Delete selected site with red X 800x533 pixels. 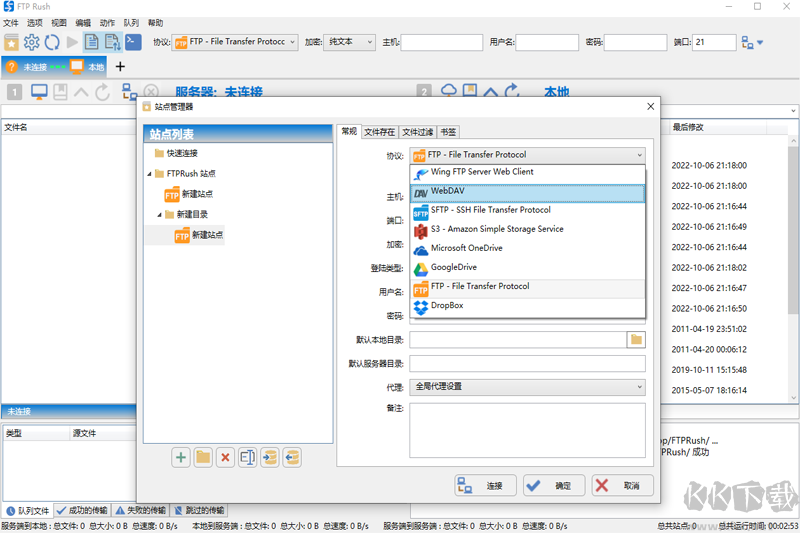(225, 458)
